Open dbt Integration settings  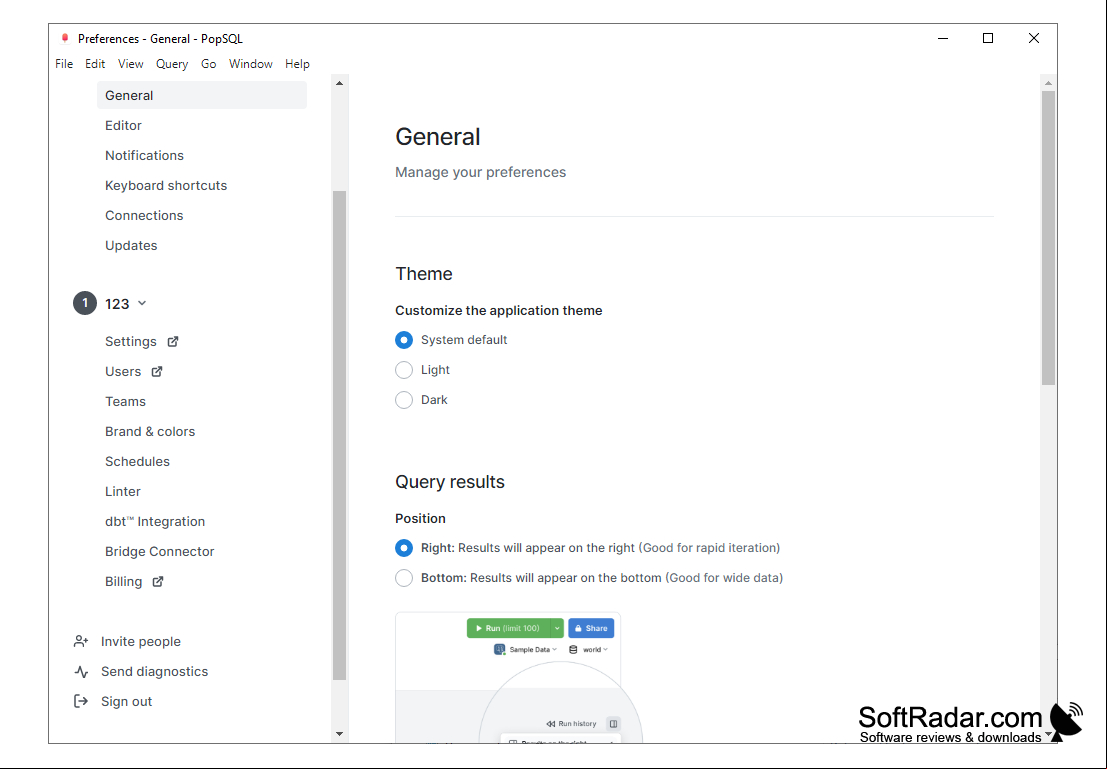point(155,522)
